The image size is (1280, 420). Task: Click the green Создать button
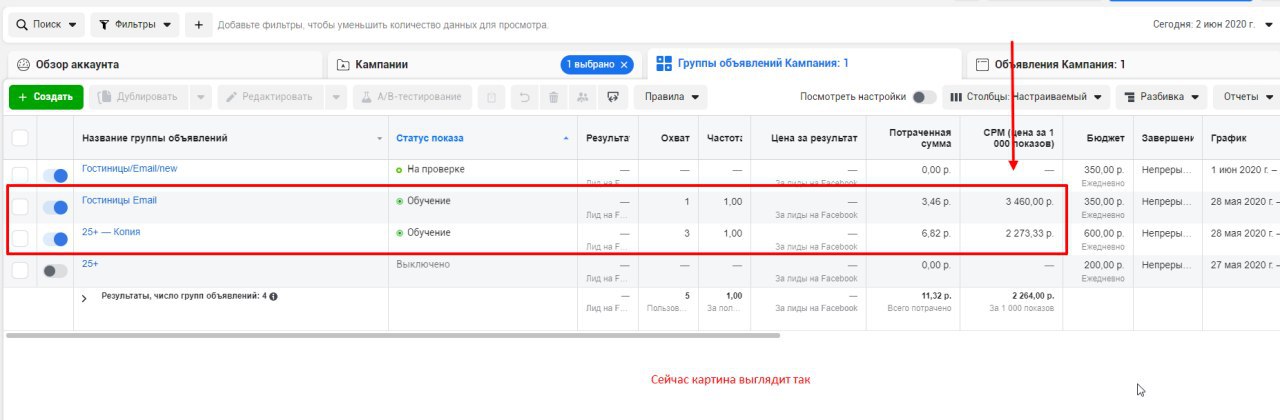(46, 97)
